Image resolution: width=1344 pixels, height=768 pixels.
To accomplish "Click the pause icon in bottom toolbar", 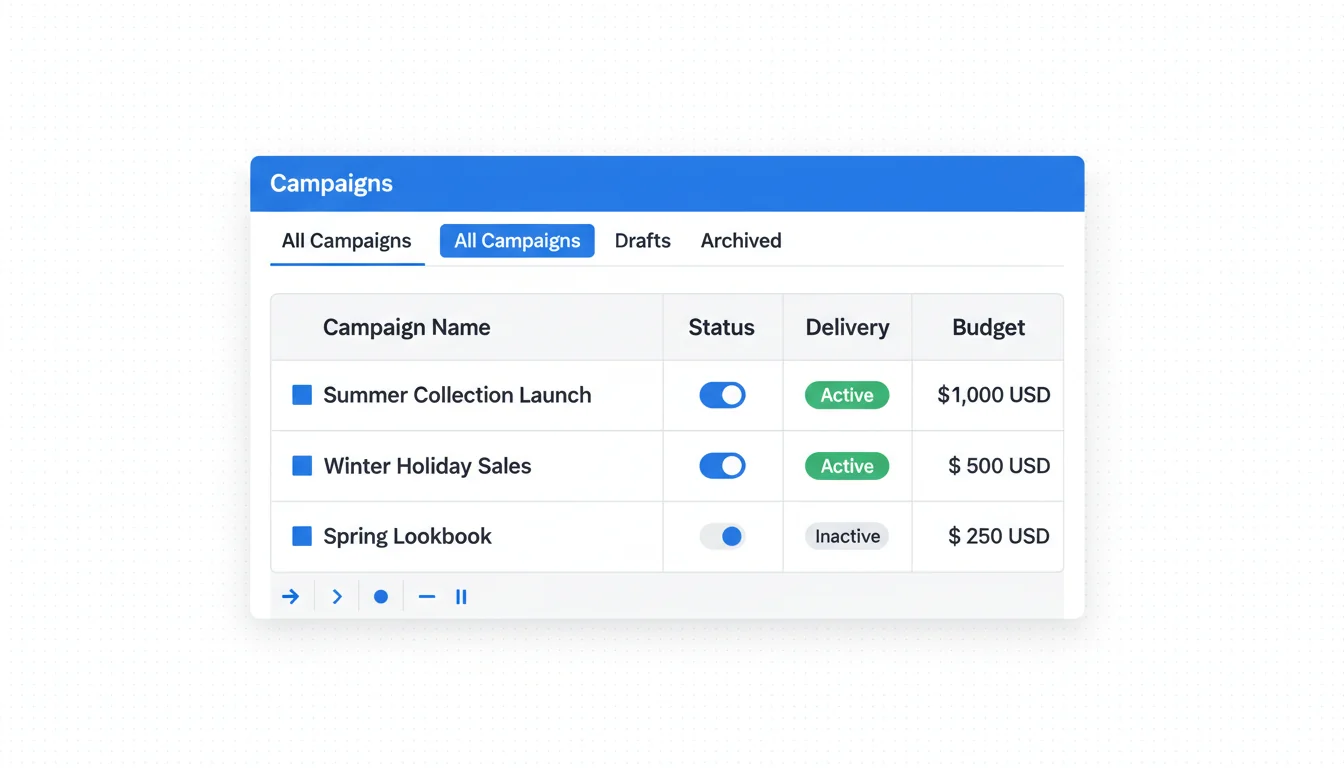I will (x=461, y=597).
